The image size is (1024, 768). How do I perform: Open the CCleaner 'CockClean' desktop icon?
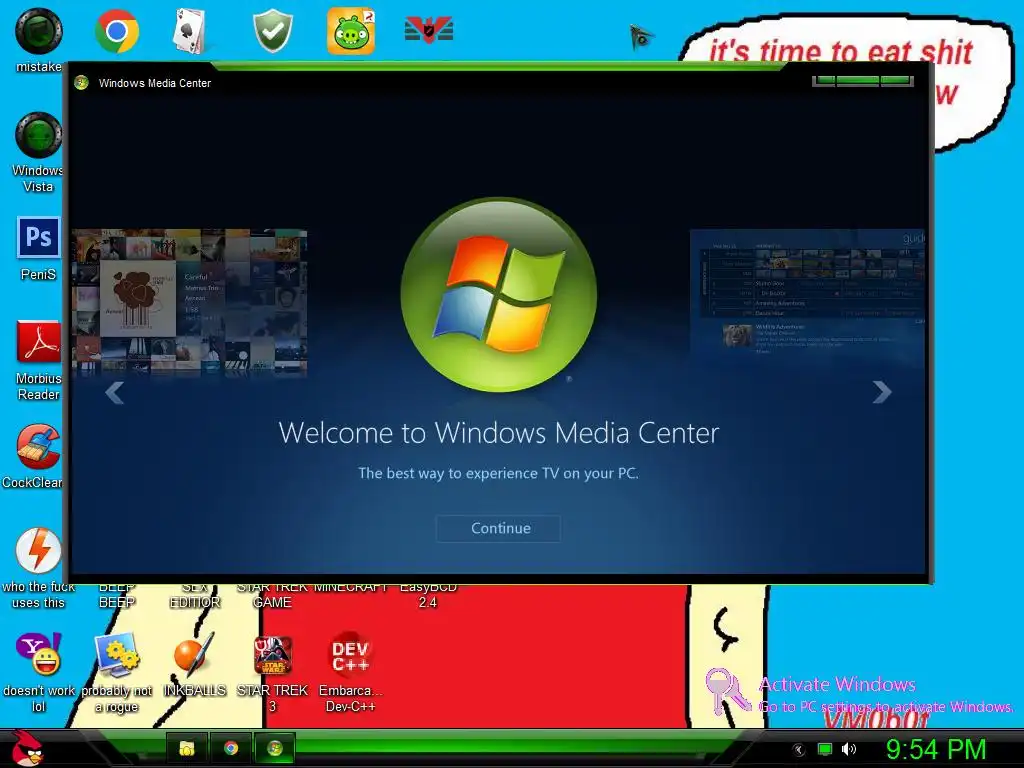34,456
